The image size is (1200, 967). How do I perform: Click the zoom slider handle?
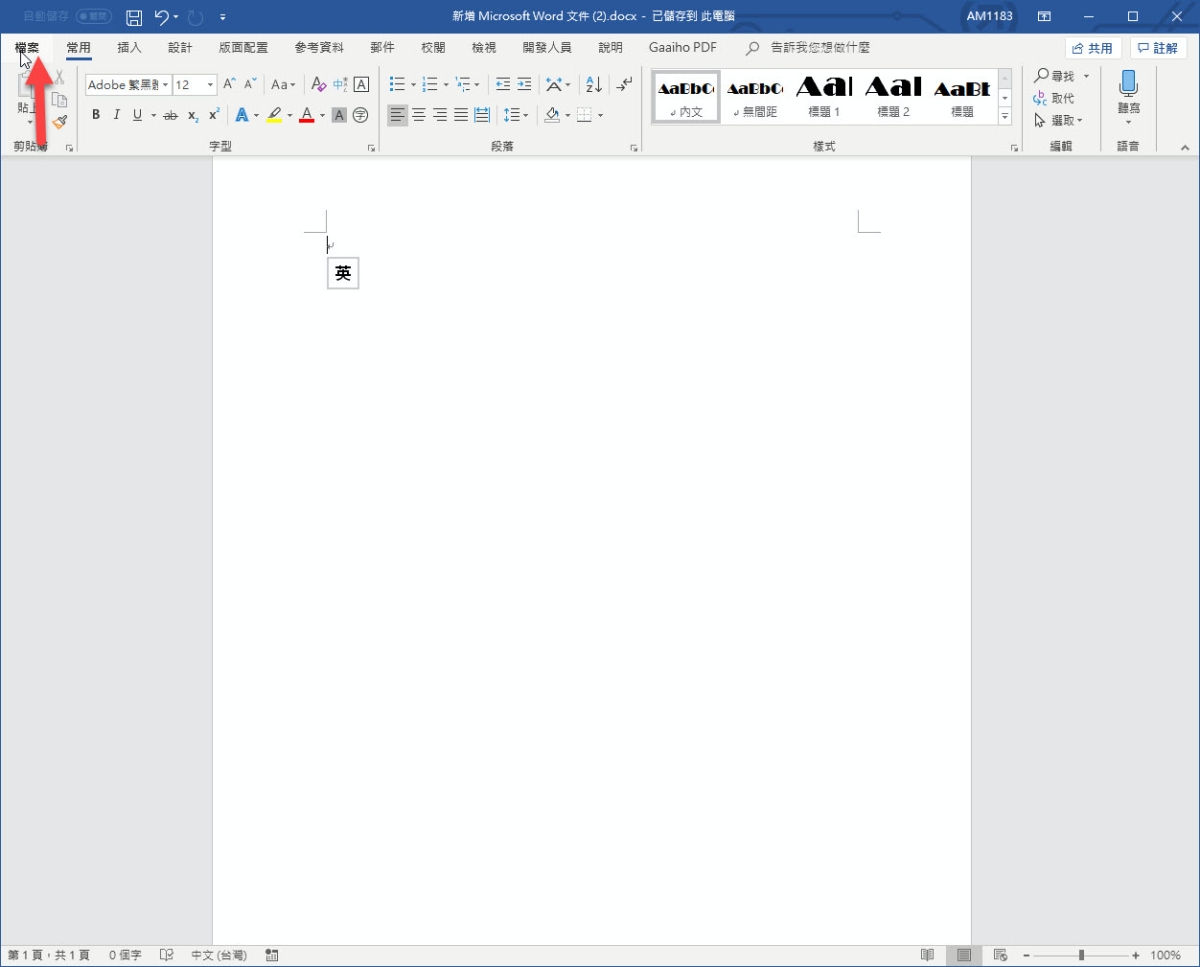tap(1081, 955)
